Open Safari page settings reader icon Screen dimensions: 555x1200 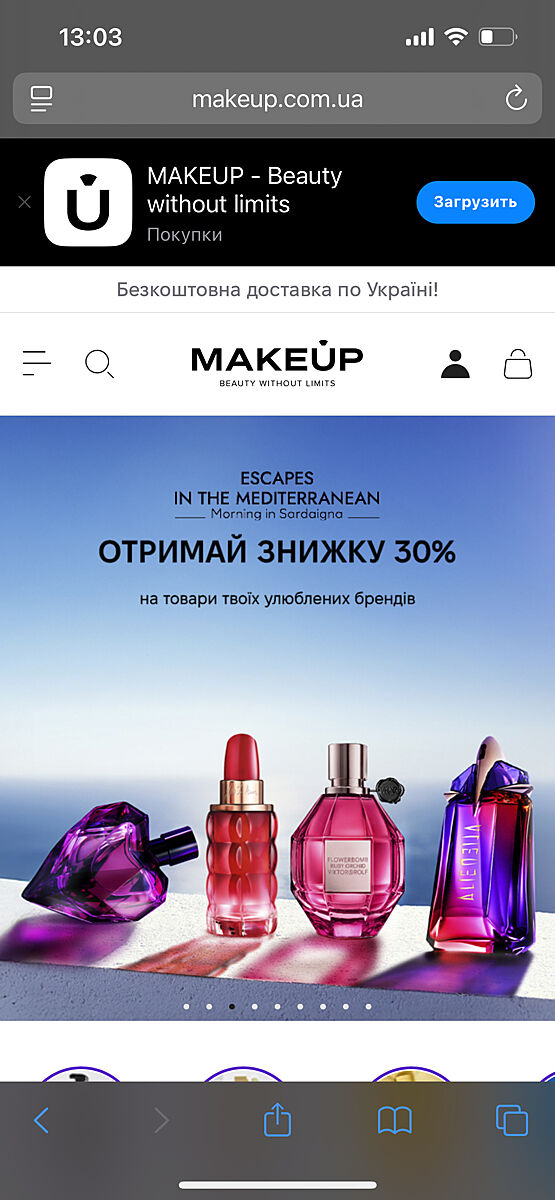click(x=41, y=99)
